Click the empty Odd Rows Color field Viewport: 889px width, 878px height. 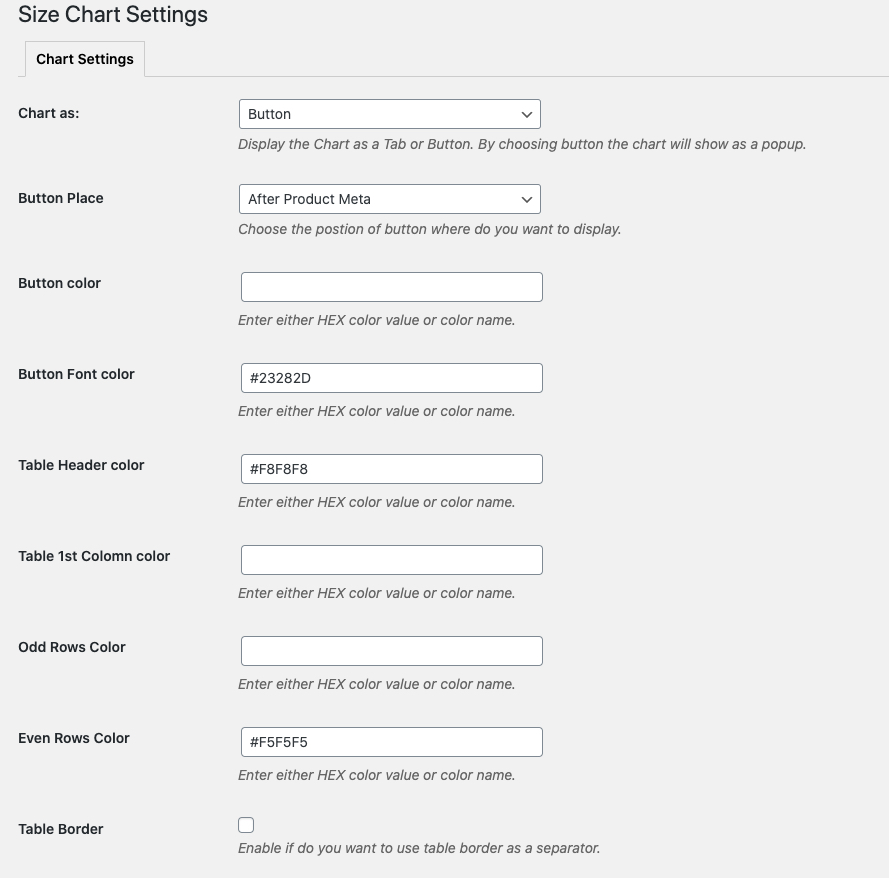point(392,651)
